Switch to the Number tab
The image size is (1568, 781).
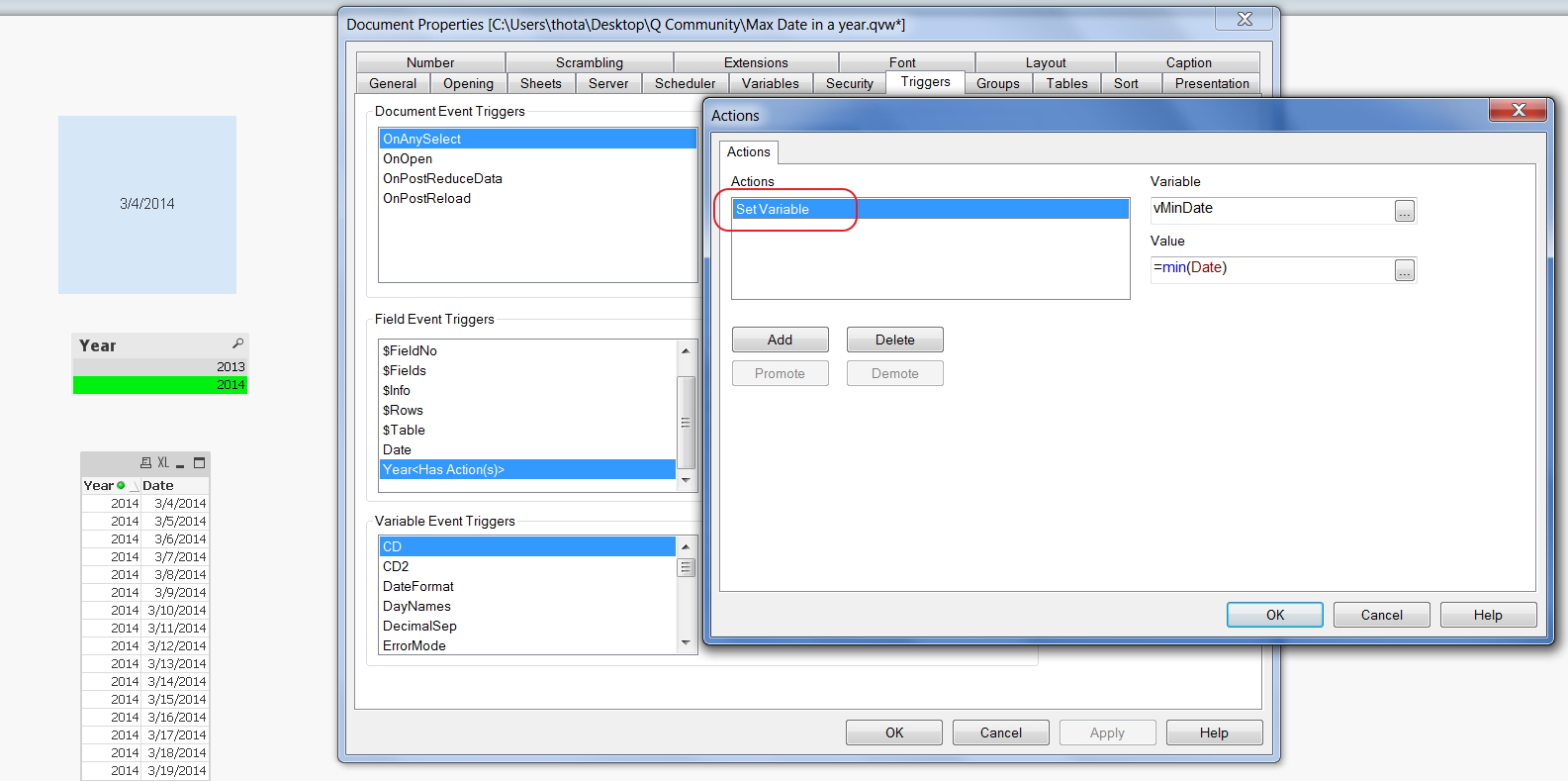pos(430,62)
